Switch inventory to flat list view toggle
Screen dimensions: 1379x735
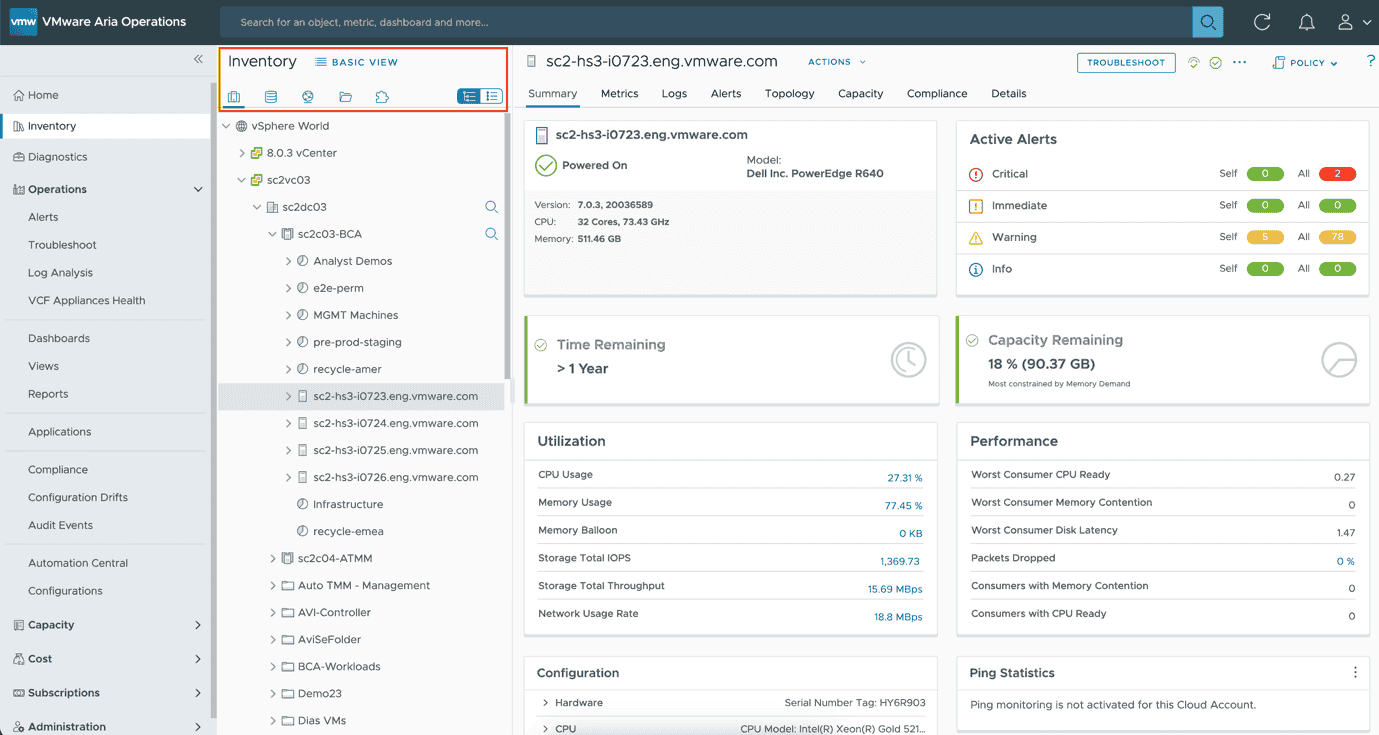coord(491,97)
